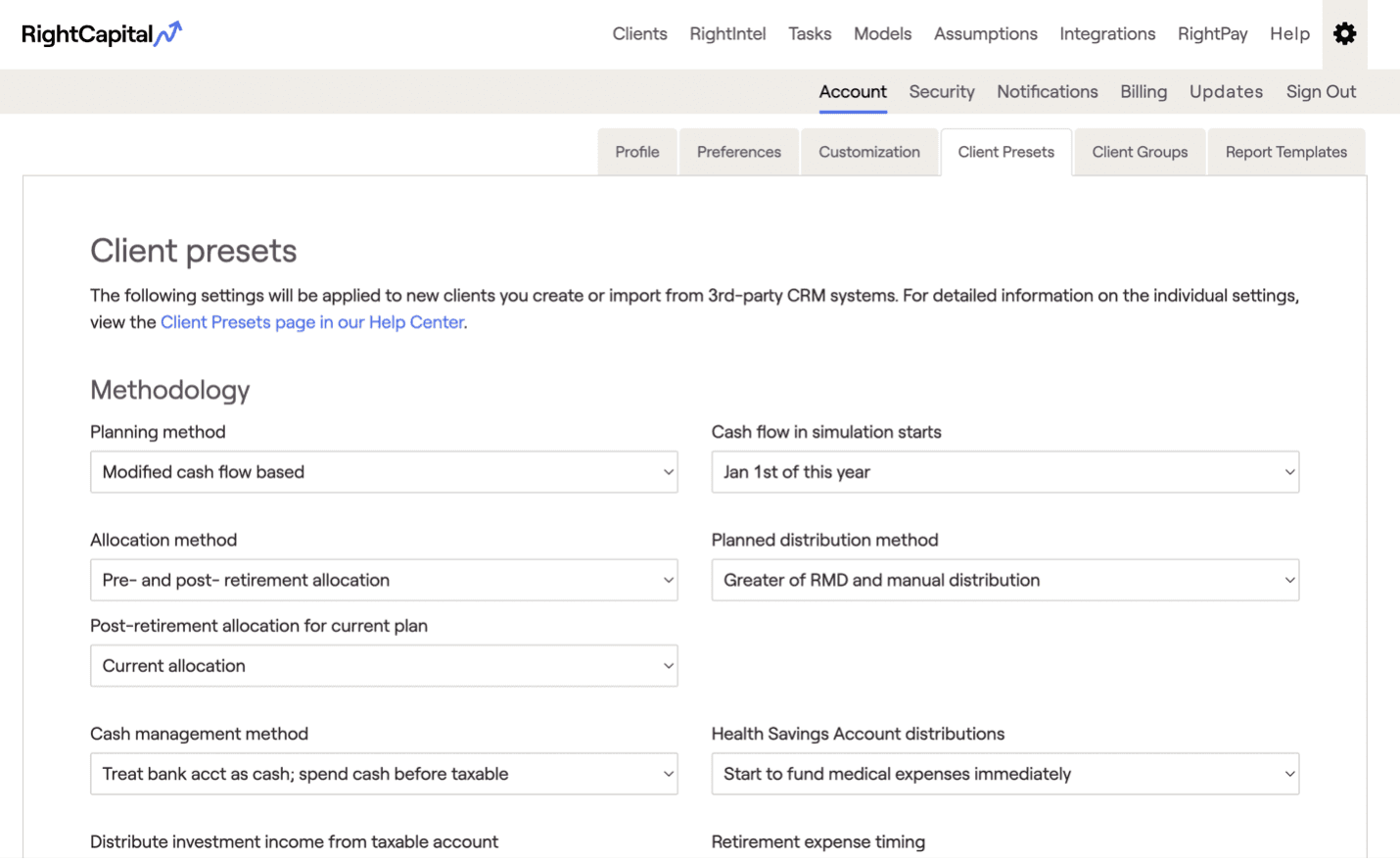The width and height of the screenshot is (1400, 862).
Task: Expand Health Savings Account distributions dropdown
Action: click(x=1005, y=774)
